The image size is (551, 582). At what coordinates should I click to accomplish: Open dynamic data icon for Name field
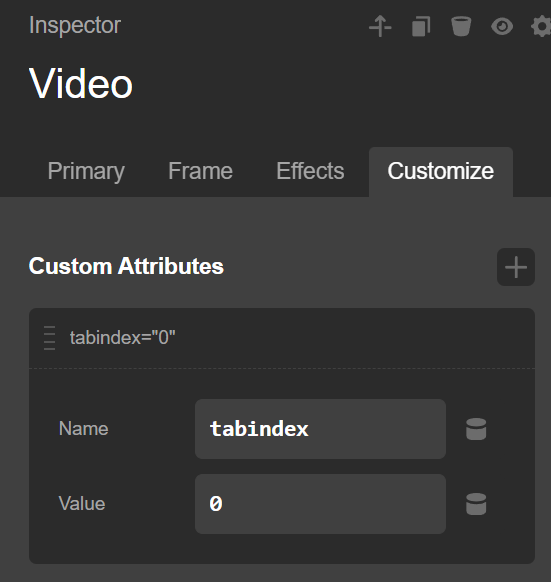[x=476, y=429]
